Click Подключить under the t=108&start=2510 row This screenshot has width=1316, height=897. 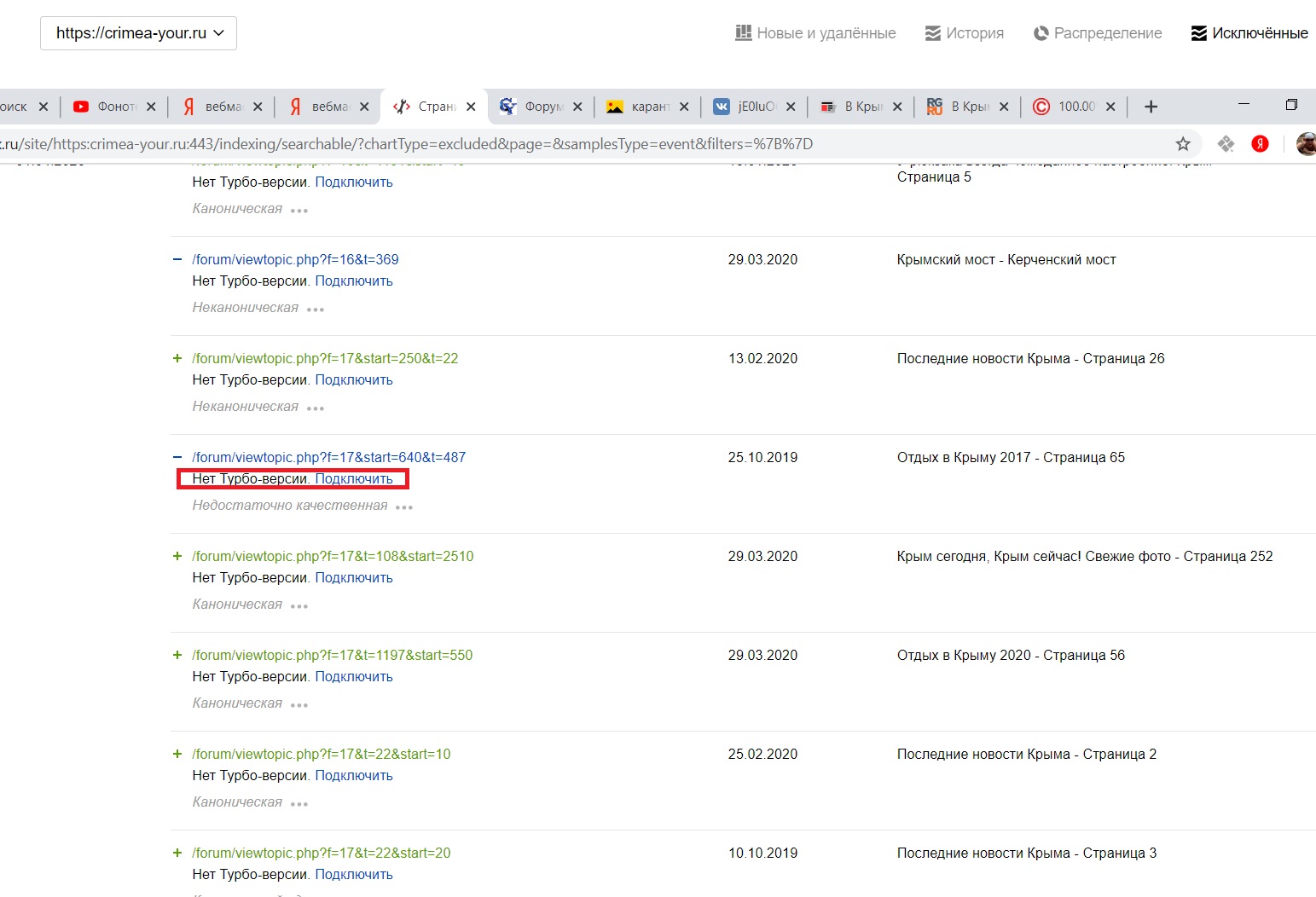(x=354, y=577)
